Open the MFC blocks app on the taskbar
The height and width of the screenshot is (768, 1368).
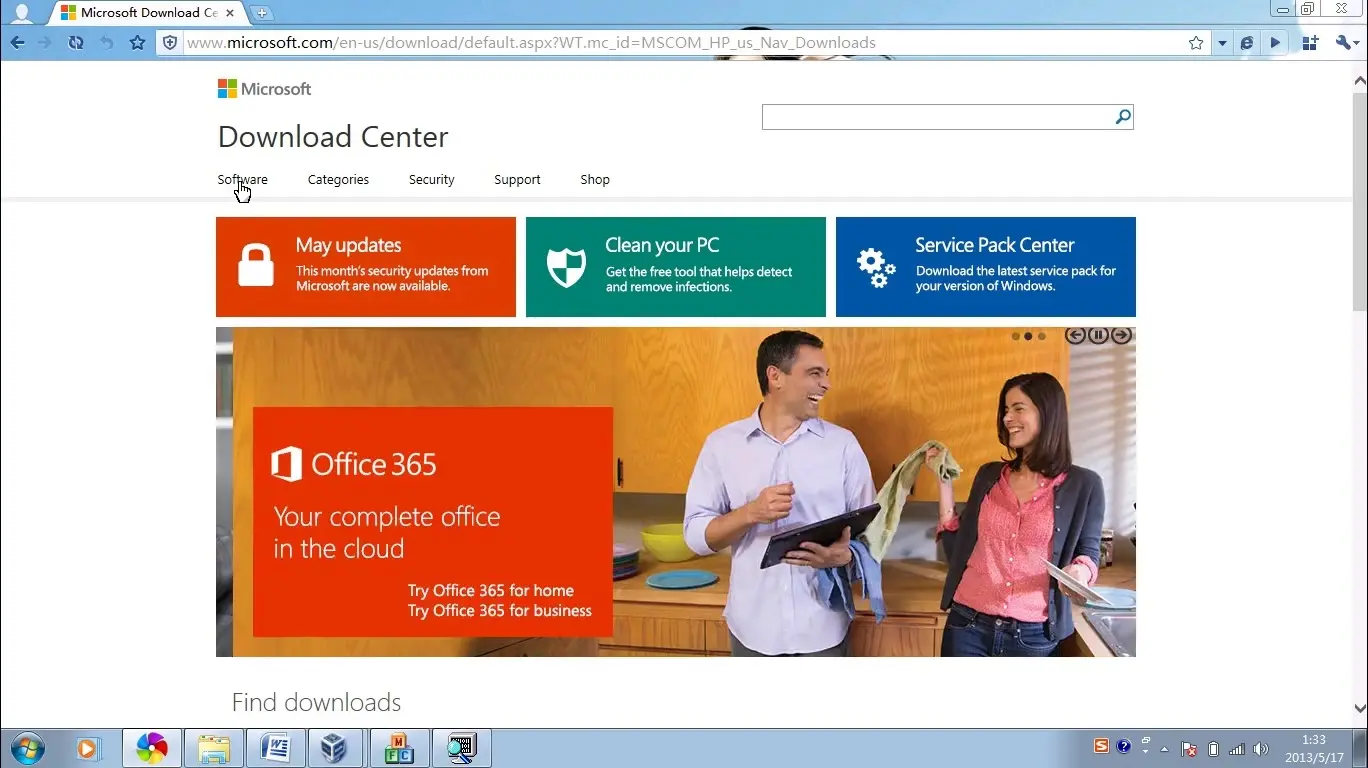click(x=400, y=748)
